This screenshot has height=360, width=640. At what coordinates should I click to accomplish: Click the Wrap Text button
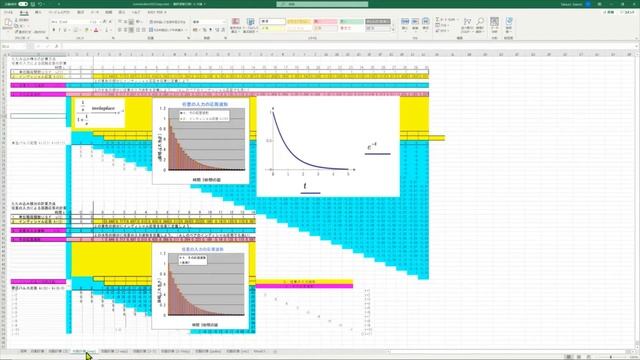click(x=167, y=21)
